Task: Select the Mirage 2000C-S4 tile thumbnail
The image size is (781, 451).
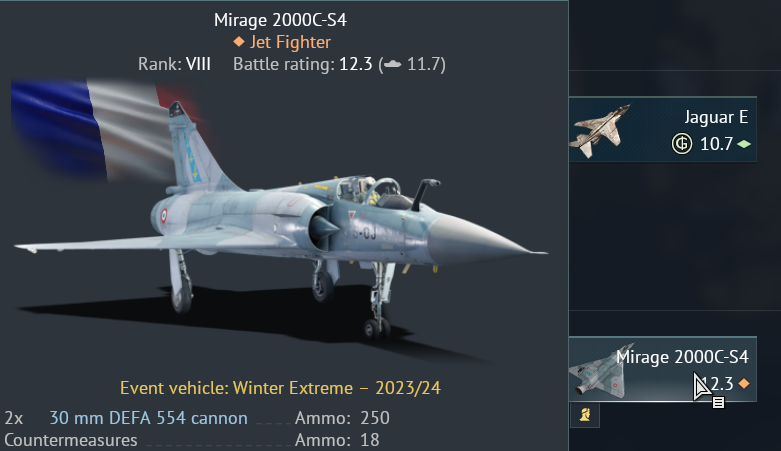Action: pyautogui.click(x=598, y=371)
